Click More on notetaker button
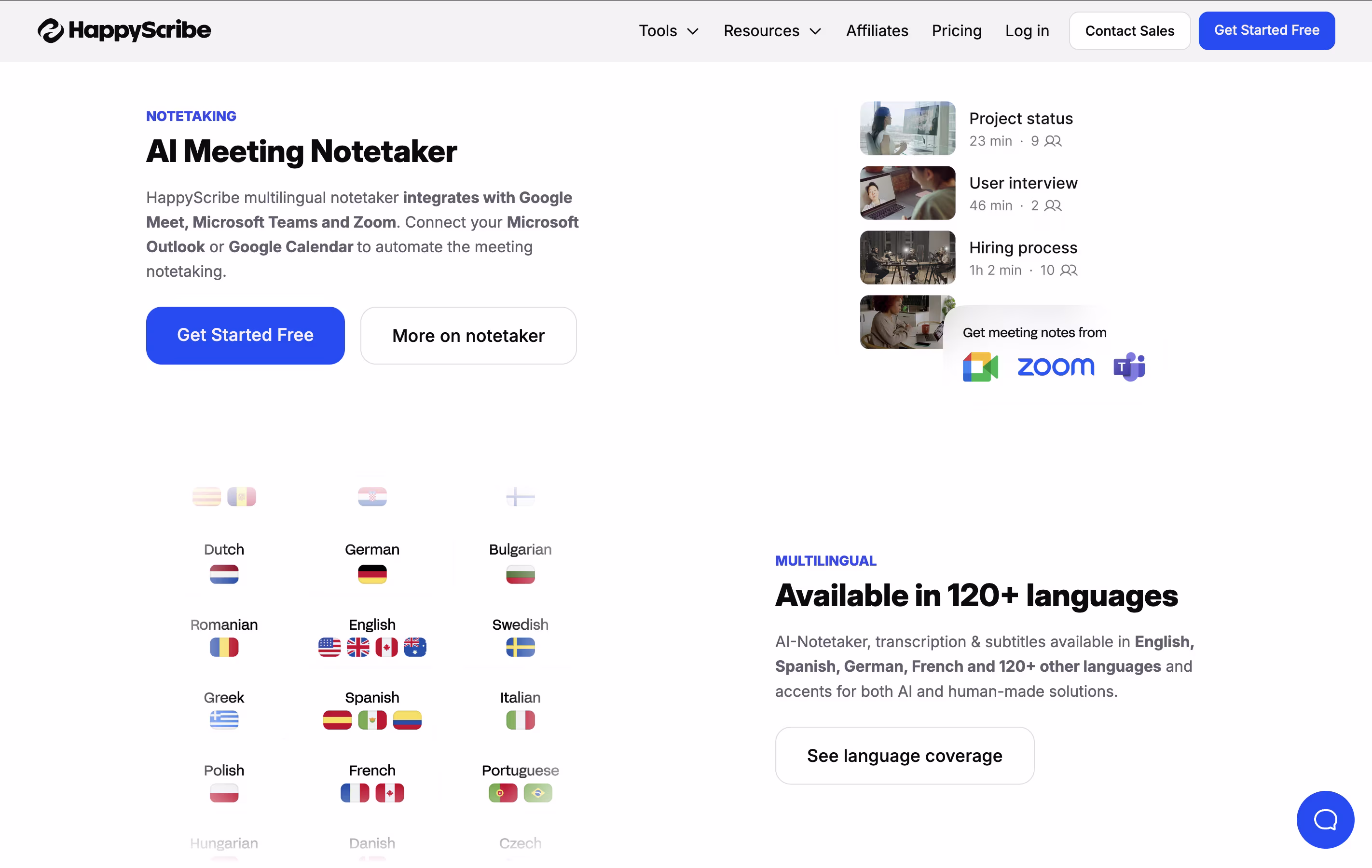 coord(468,336)
